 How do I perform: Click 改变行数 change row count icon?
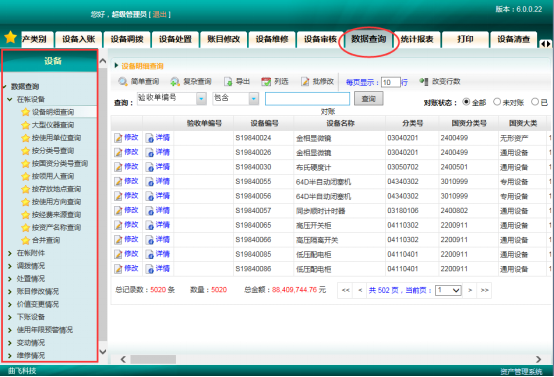point(424,82)
